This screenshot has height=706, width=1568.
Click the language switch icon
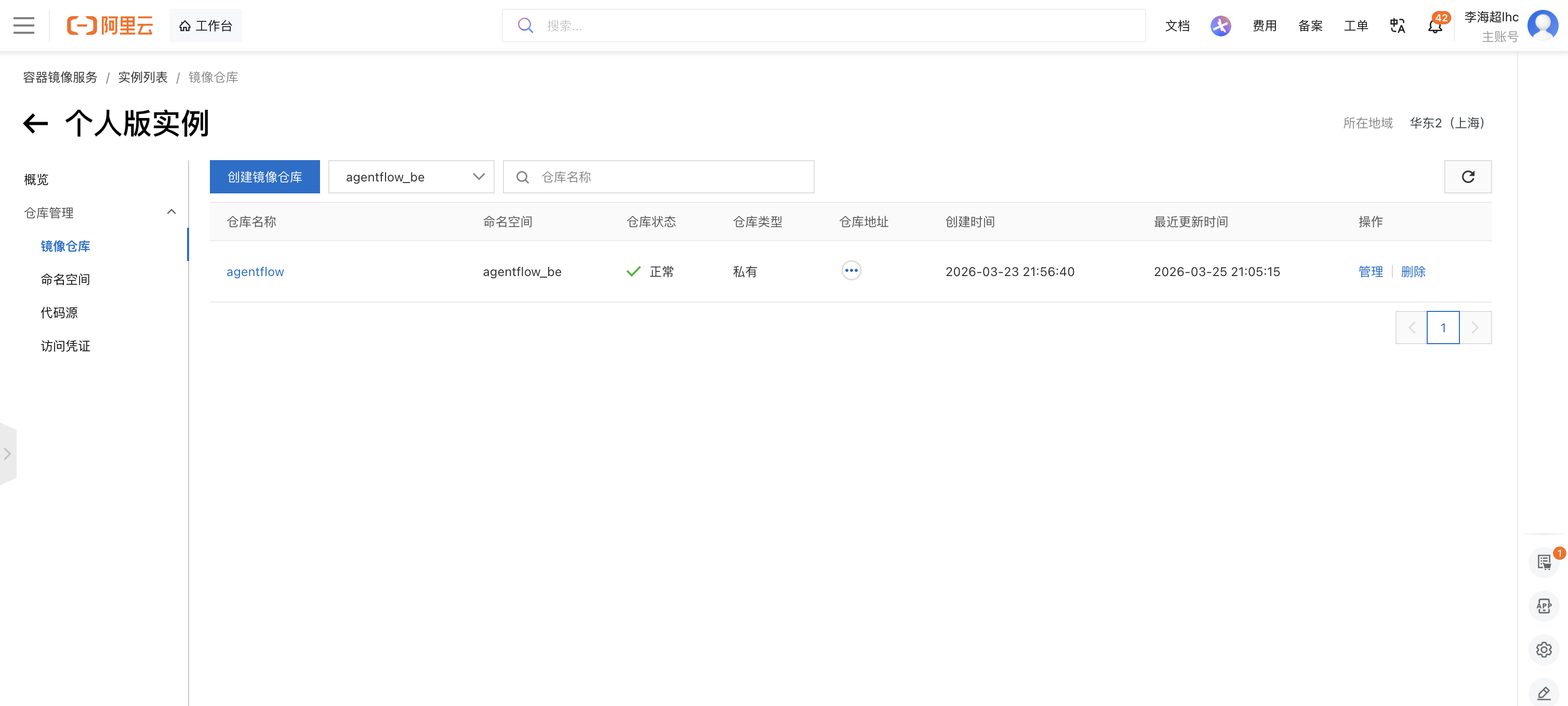(x=1397, y=25)
